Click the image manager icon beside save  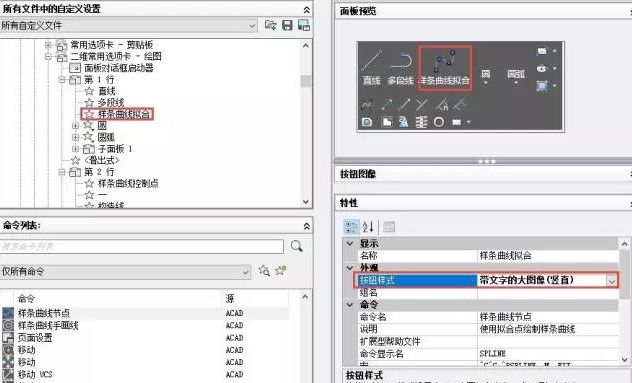coord(304,25)
